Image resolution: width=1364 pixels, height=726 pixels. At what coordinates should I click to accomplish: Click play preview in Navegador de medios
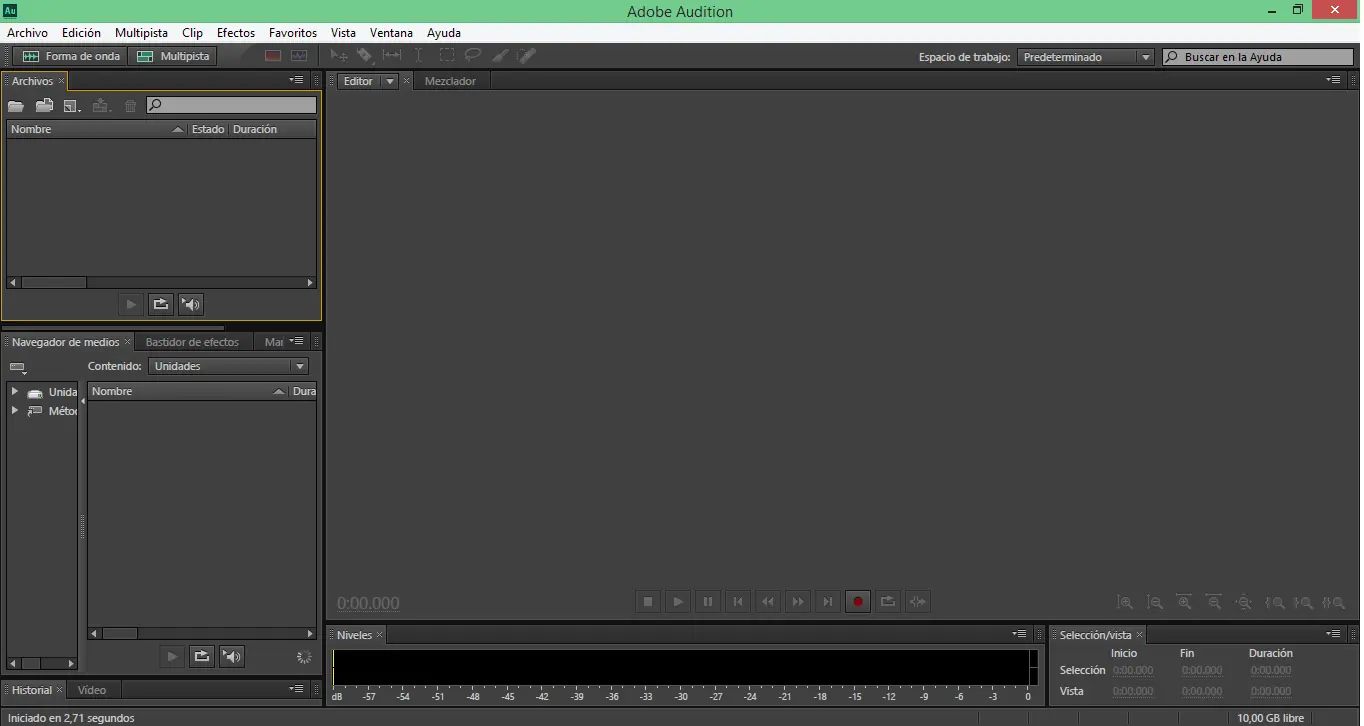(172, 656)
